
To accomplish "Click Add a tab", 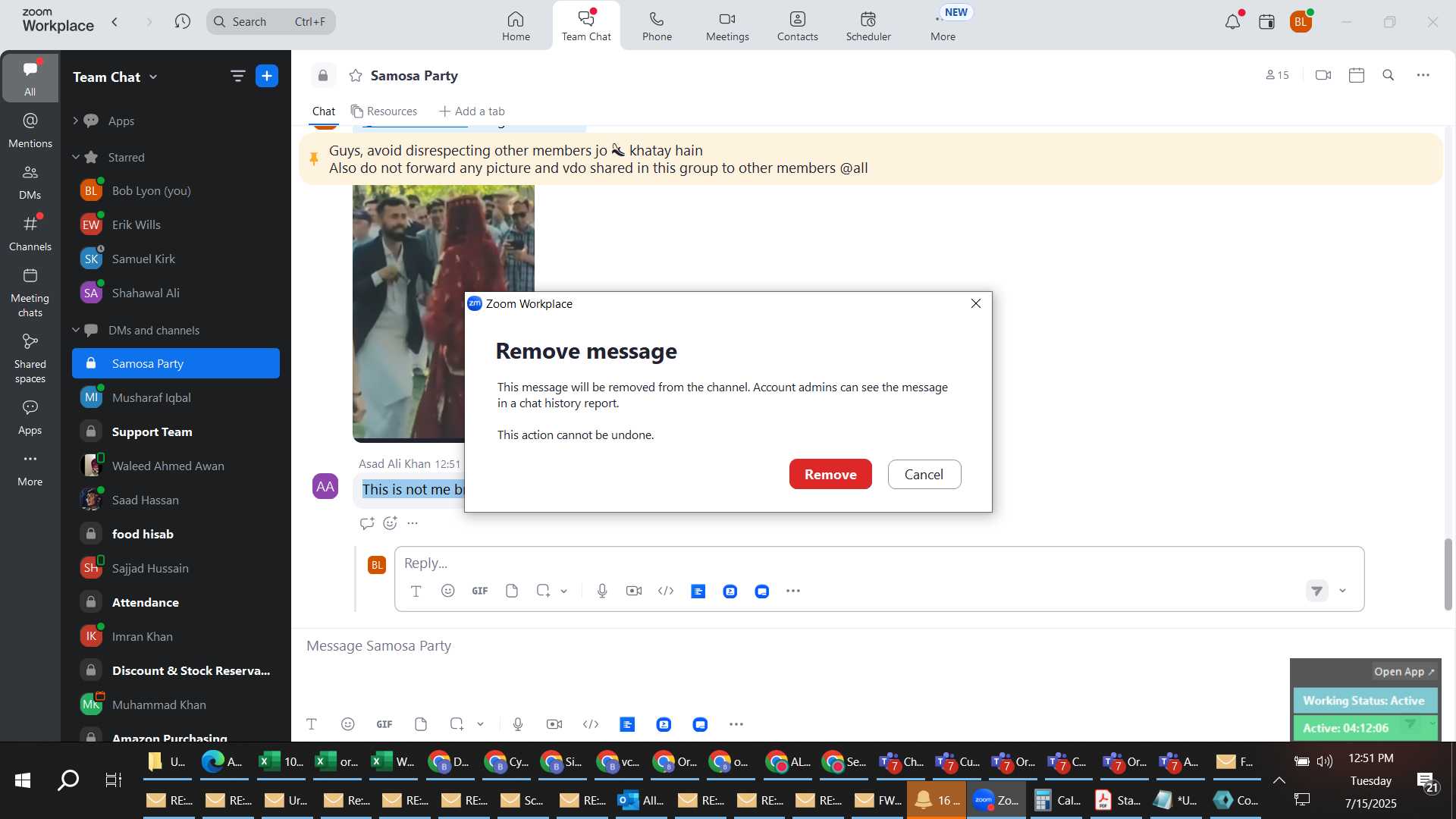I will [x=472, y=111].
